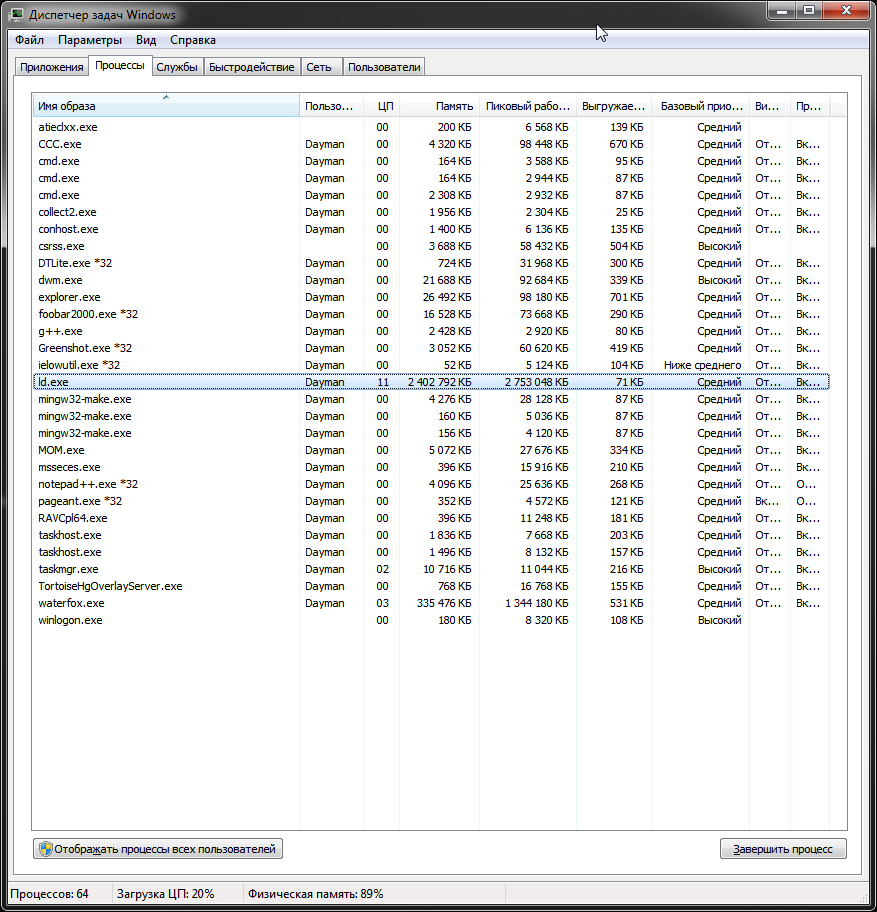The height and width of the screenshot is (912, 877).
Task: Click the Task Manager title bar icon
Action: [x=16, y=14]
